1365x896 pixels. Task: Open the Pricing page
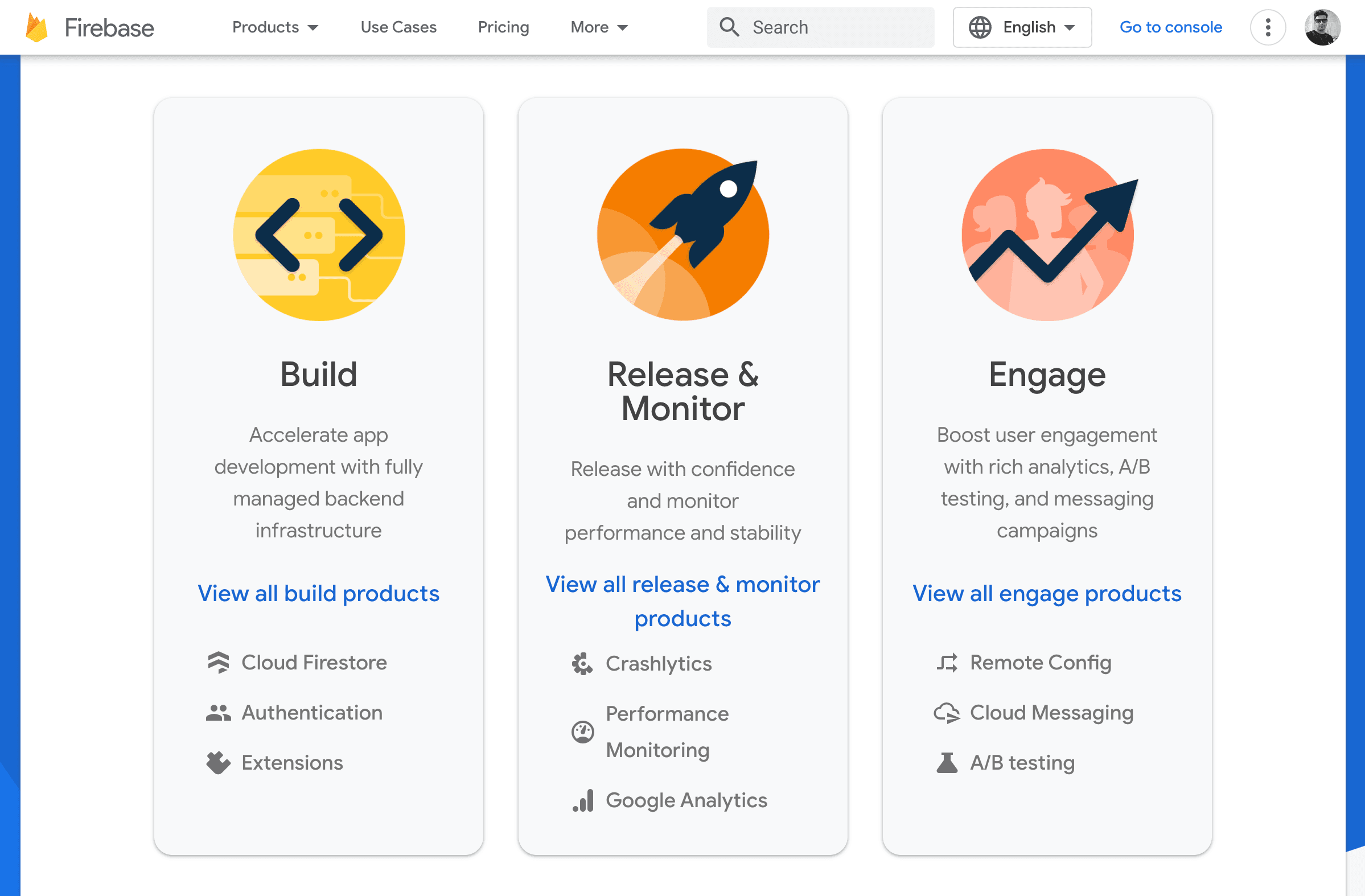(503, 27)
